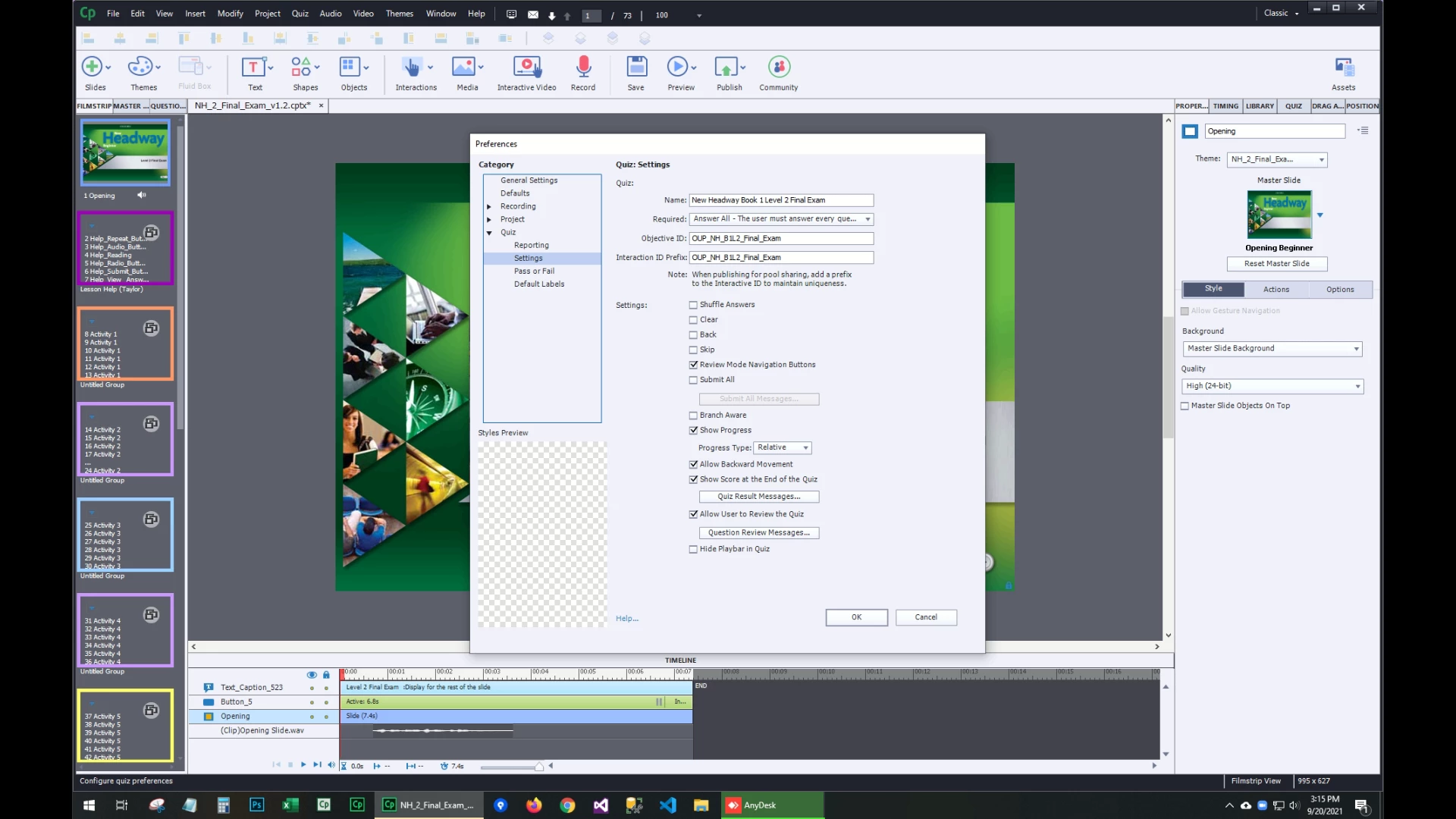The image size is (1456, 819).
Task: Open the Themes tool
Action: click(140, 67)
